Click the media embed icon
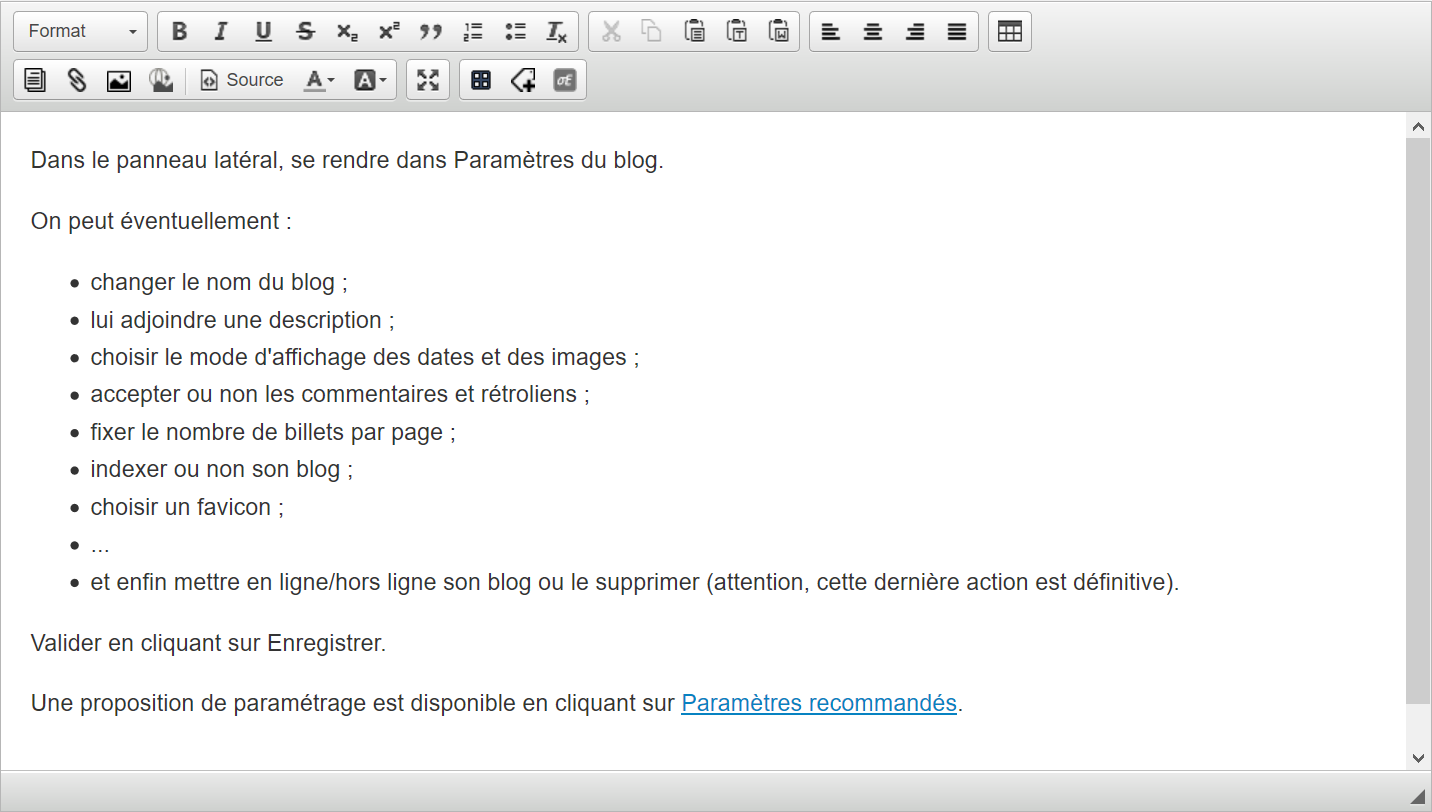1432x812 pixels. [161, 80]
